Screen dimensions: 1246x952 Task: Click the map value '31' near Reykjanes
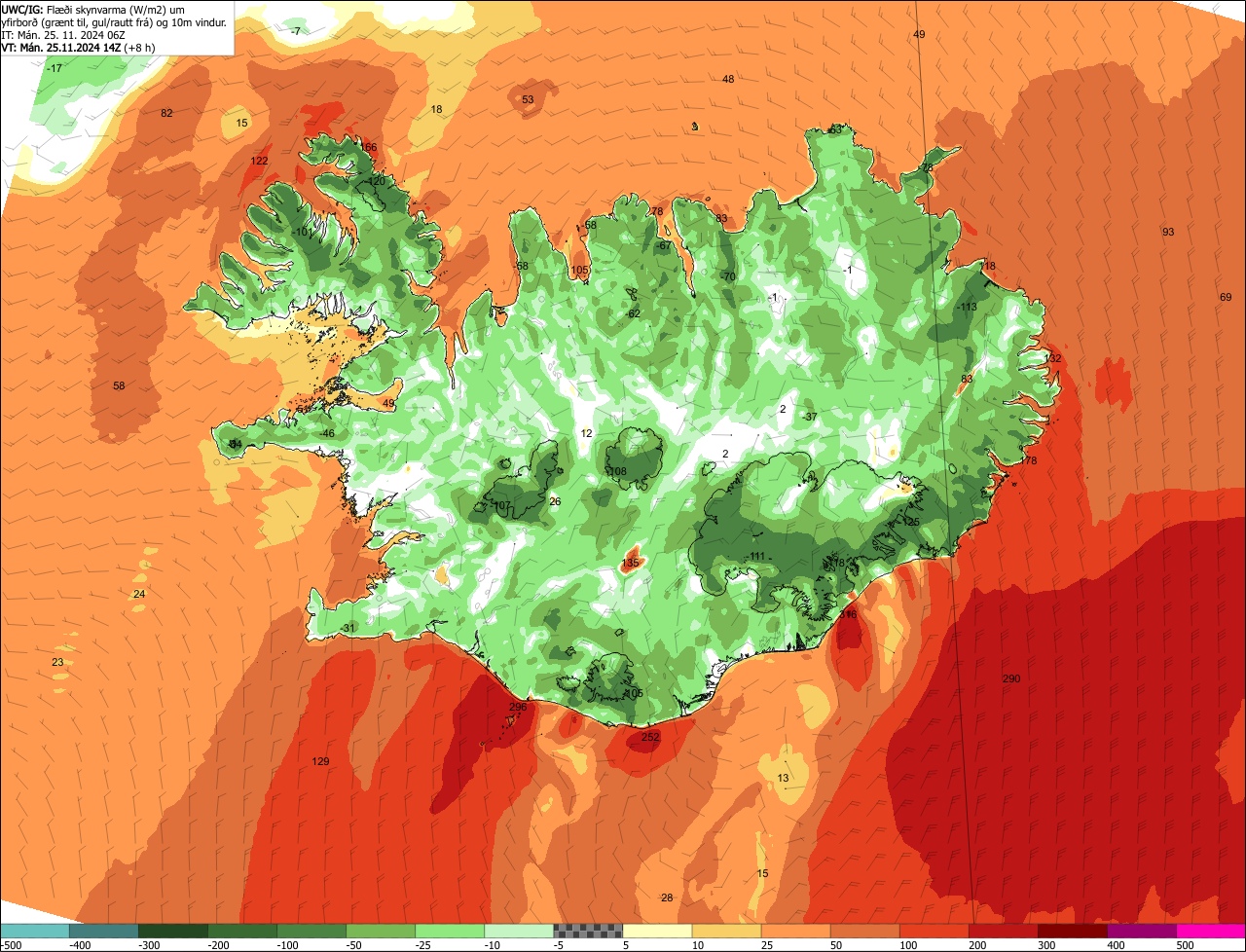348,628
